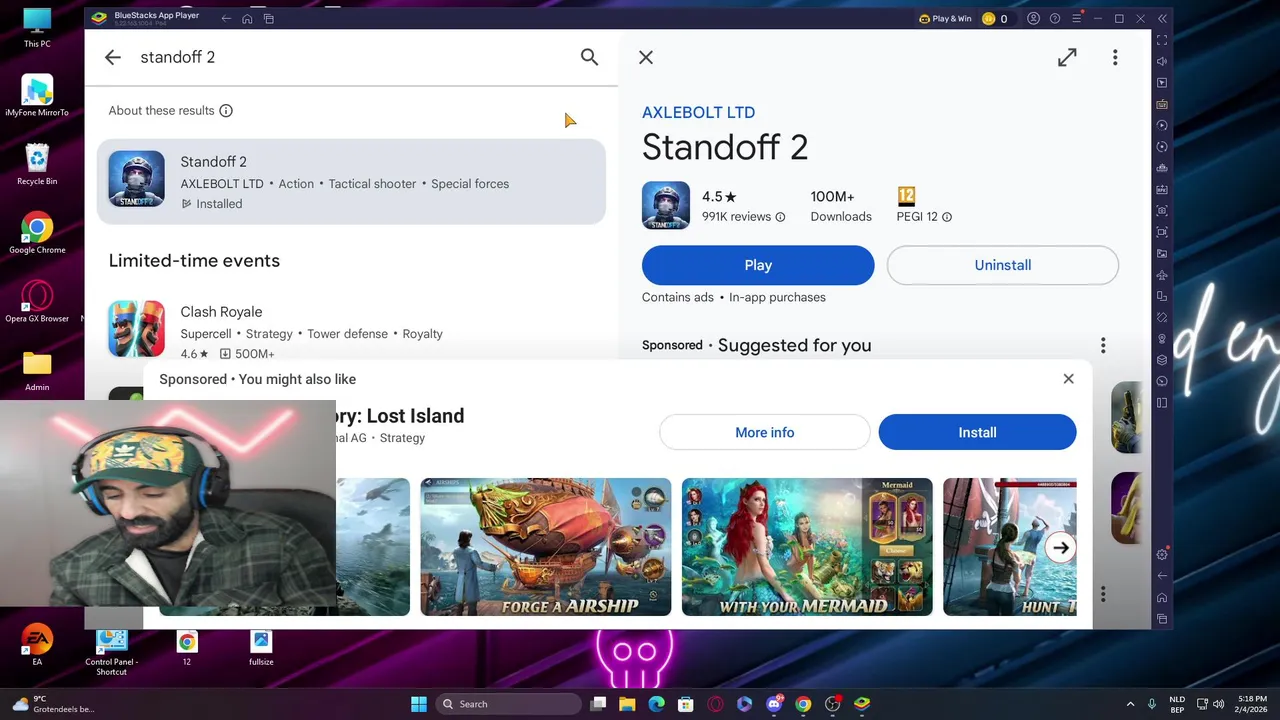The width and height of the screenshot is (1280, 720).
Task: Open Windows Start menu
Action: click(x=419, y=704)
